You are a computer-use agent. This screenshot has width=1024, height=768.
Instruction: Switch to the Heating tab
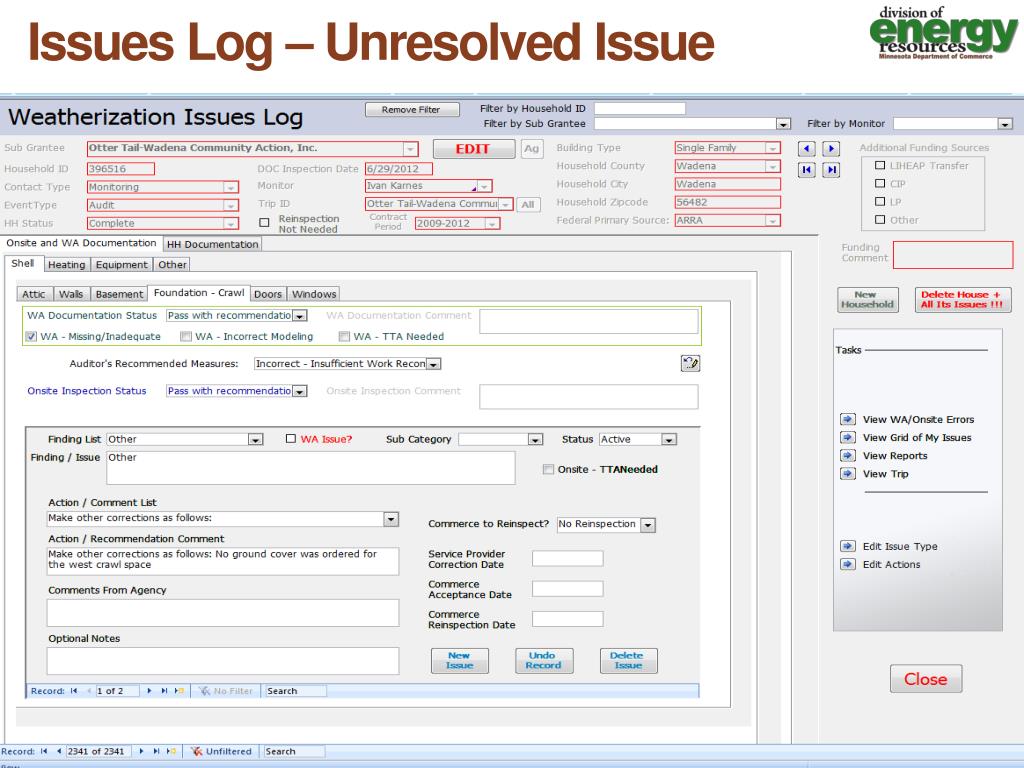pyautogui.click(x=66, y=265)
